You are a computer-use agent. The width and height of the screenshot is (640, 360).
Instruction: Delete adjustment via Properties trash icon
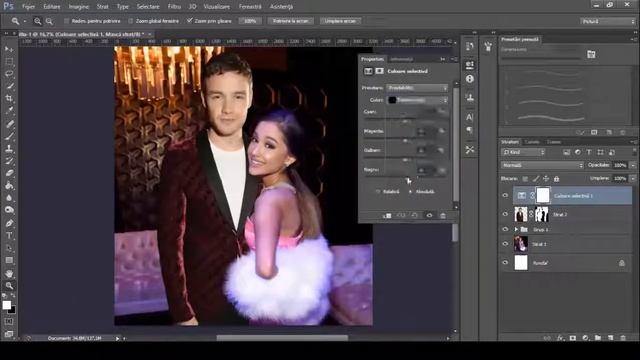[x=443, y=216]
